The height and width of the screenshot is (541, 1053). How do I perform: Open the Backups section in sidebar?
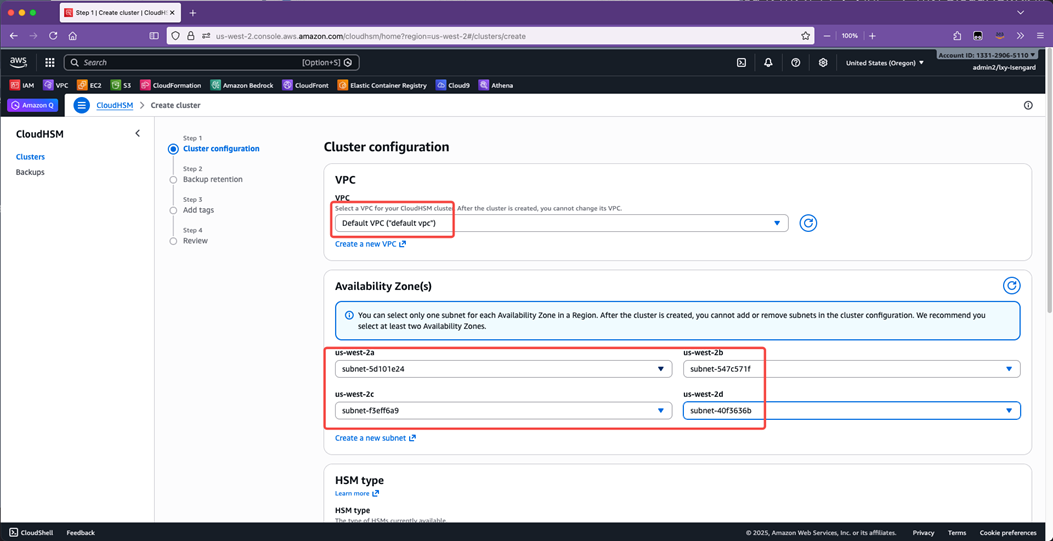tap(30, 172)
